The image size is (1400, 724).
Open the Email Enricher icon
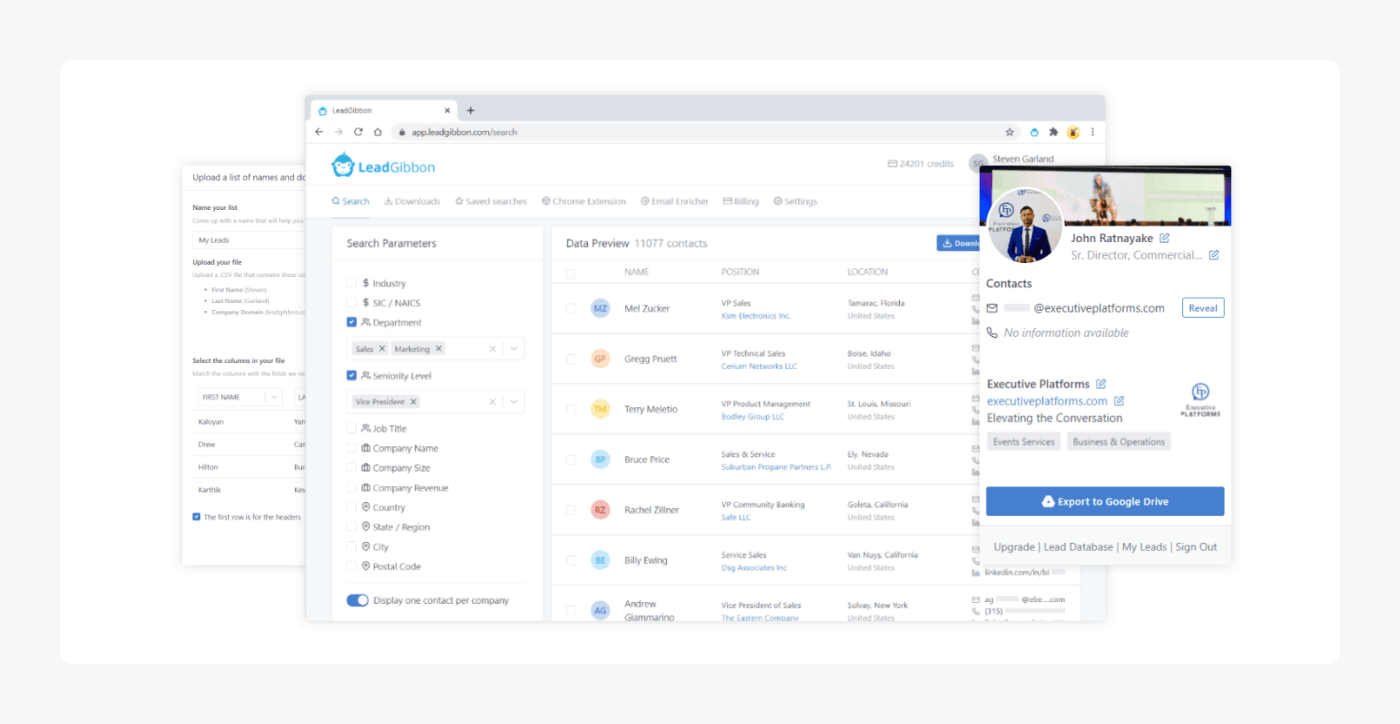(644, 200)
